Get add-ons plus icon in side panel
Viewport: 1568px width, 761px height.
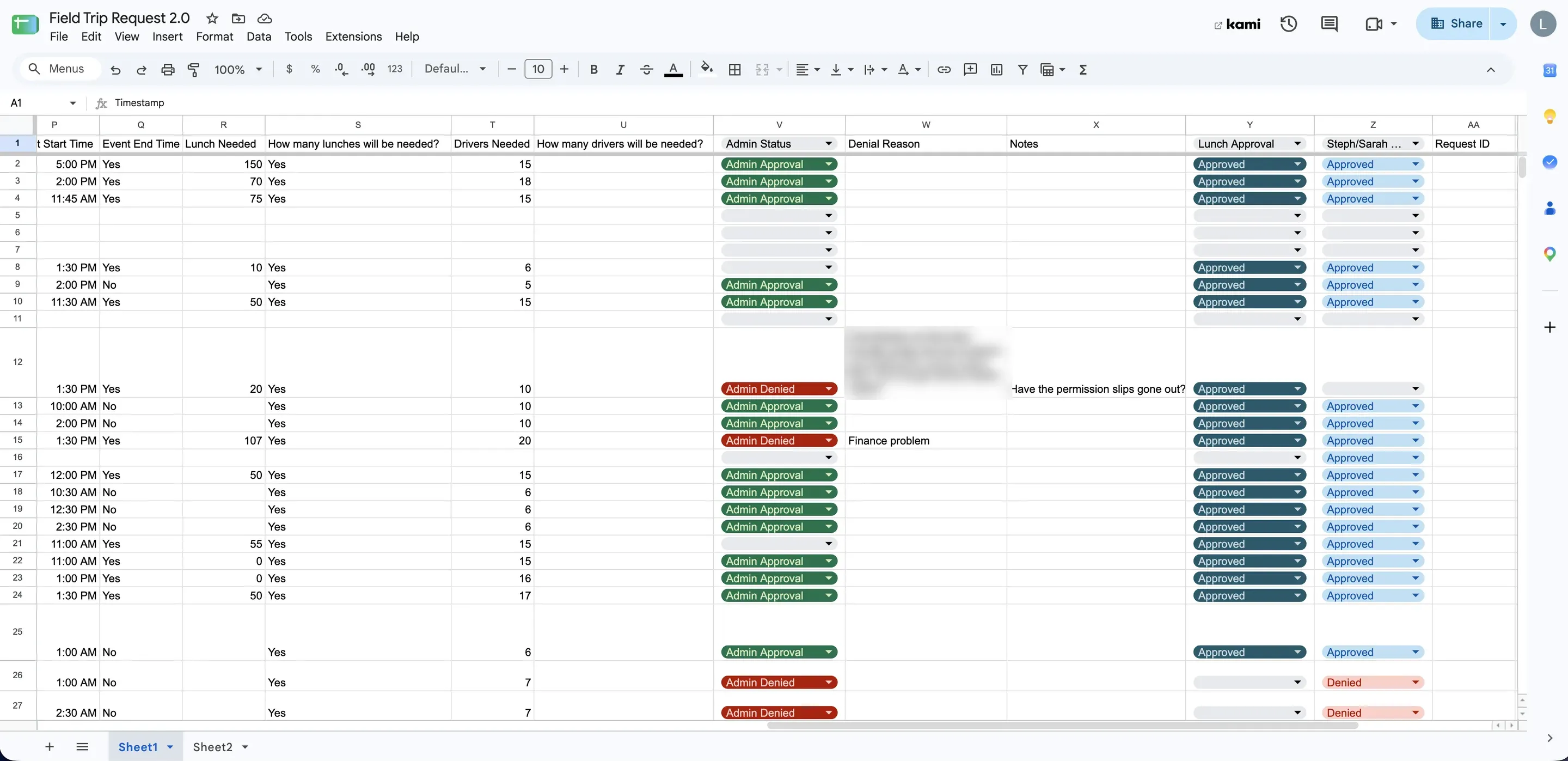(x=1549, y=327)
